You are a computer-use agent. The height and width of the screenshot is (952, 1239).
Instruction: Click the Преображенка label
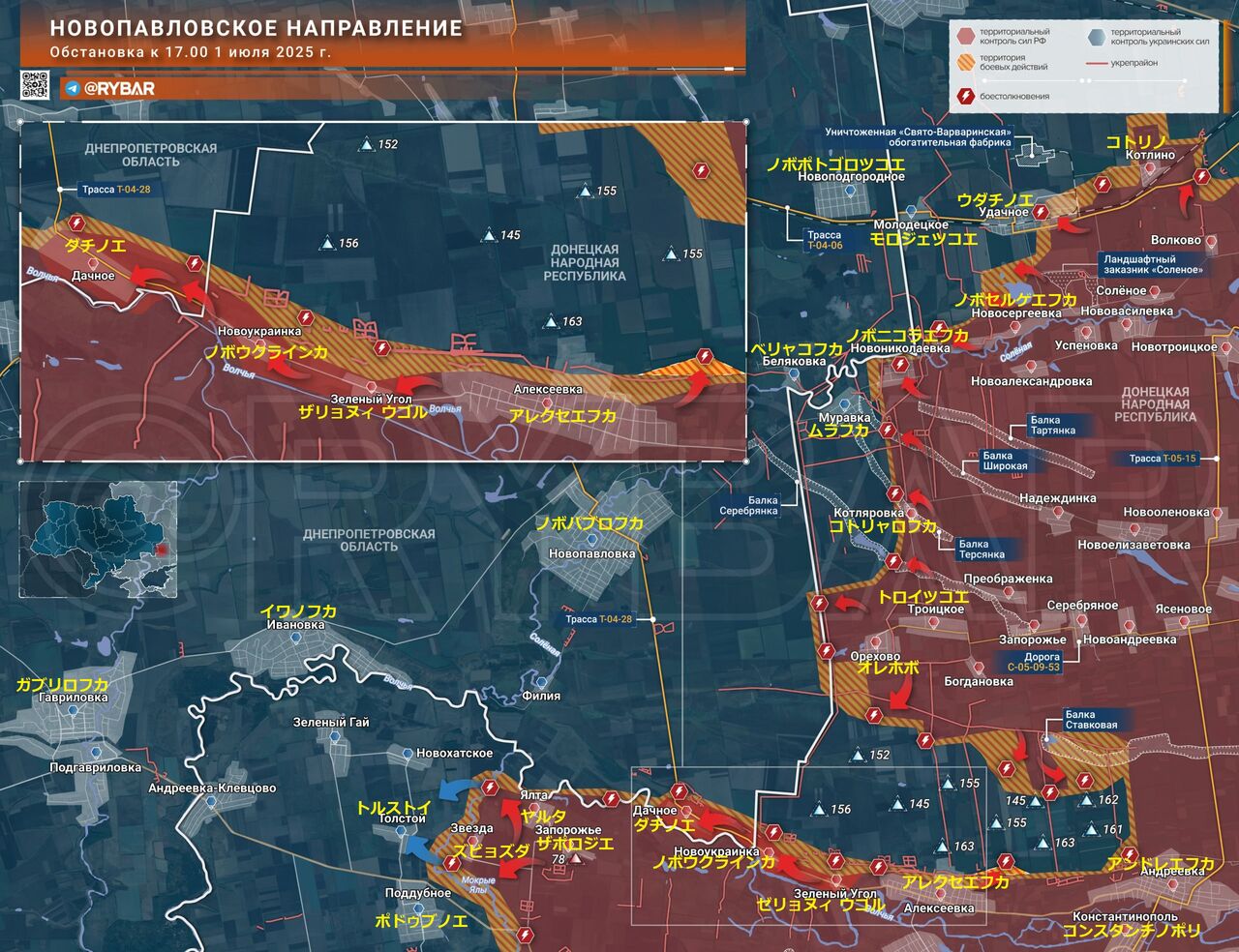click(x=1008, y=579)
